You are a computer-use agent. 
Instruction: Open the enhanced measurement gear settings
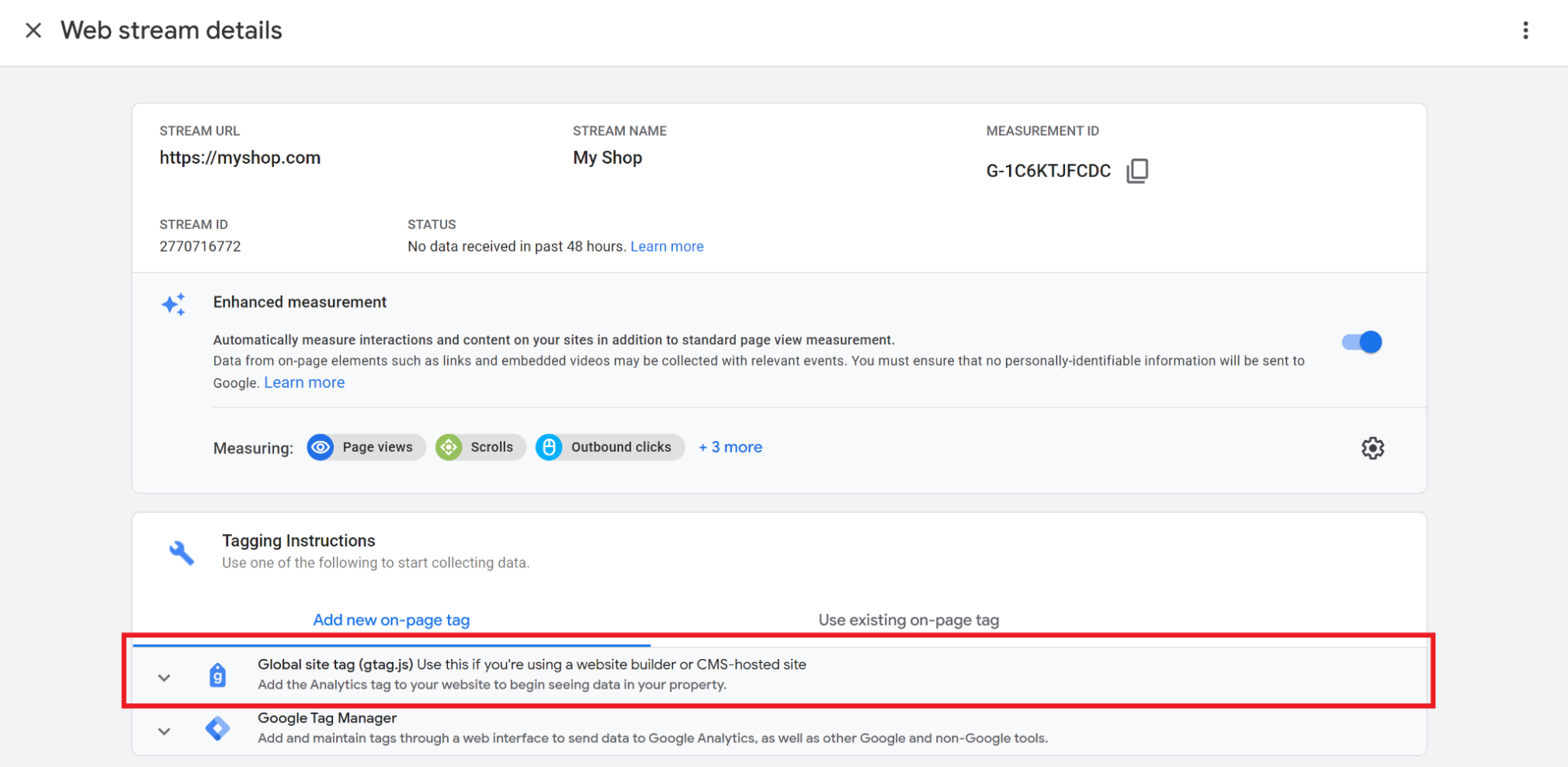pyautogui.click(x=1372, y=448)
